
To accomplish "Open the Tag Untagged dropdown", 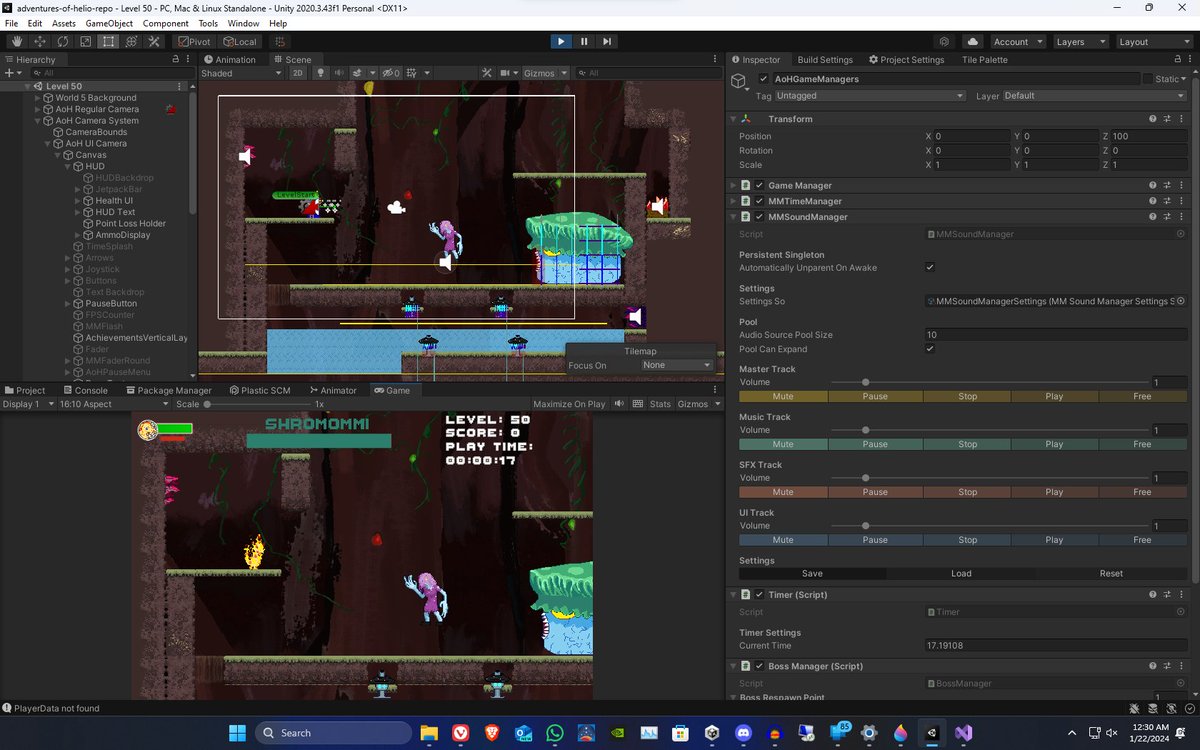I will tap(871, 96).
